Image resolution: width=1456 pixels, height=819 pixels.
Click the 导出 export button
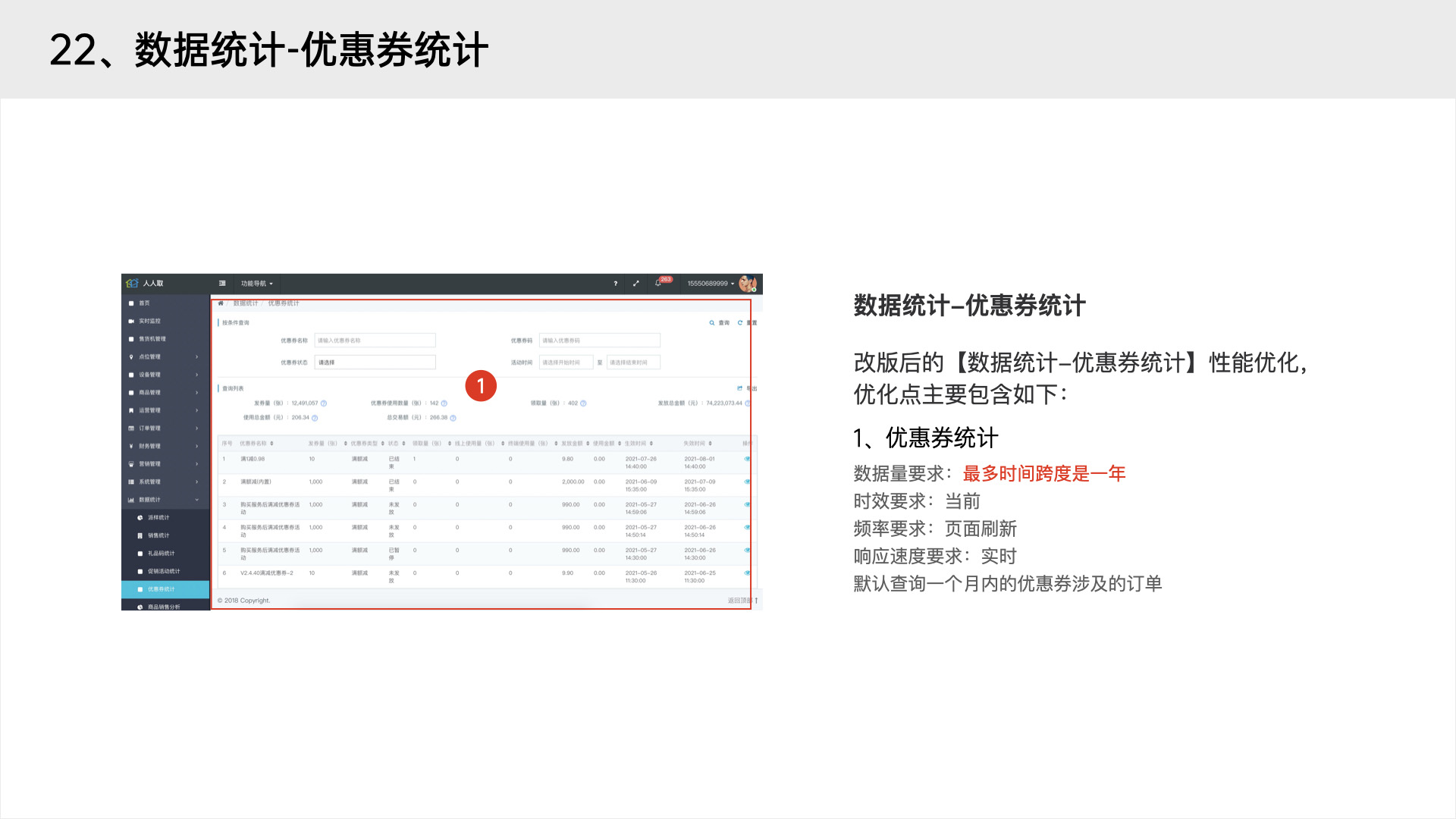[747, 388]
